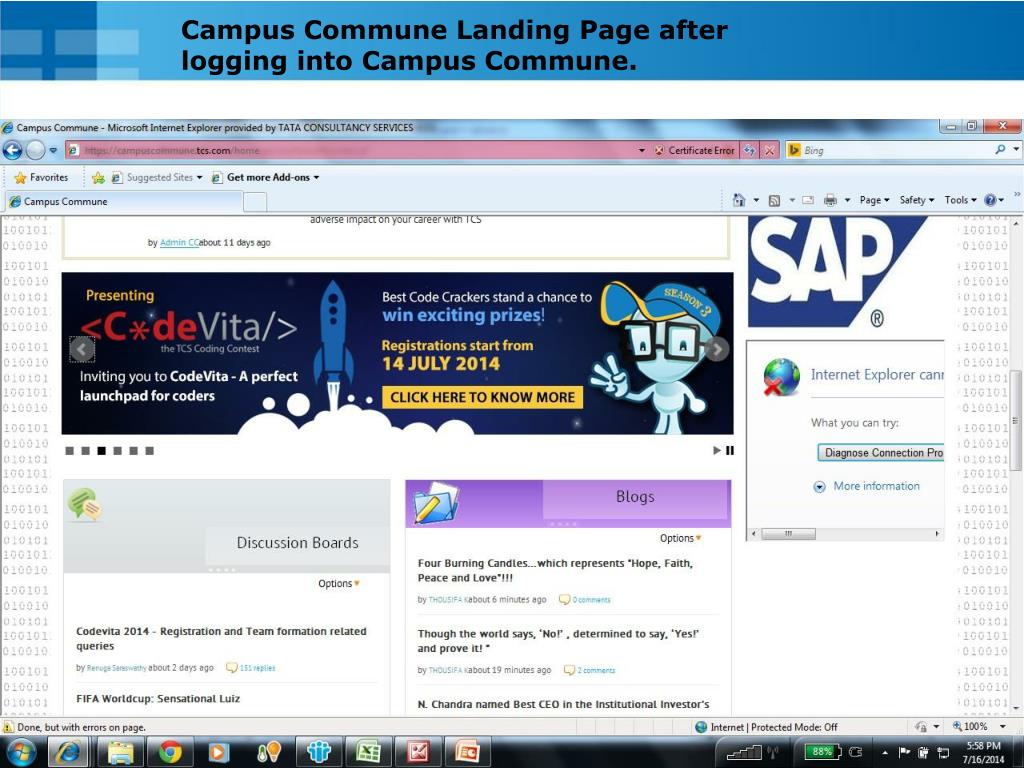Click the browser Forward button
Screen dimensions: 1024x768
tap(35, 150)
